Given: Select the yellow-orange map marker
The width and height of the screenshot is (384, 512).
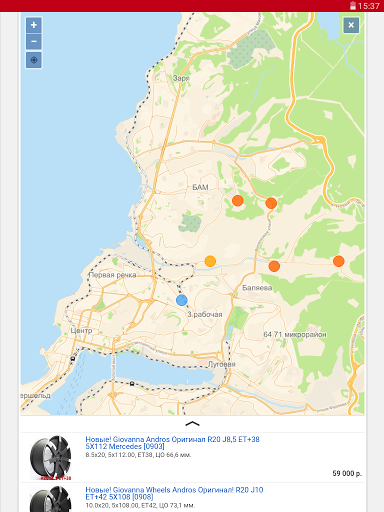Looking at the screenshot, I should click(x=210, y=261).
